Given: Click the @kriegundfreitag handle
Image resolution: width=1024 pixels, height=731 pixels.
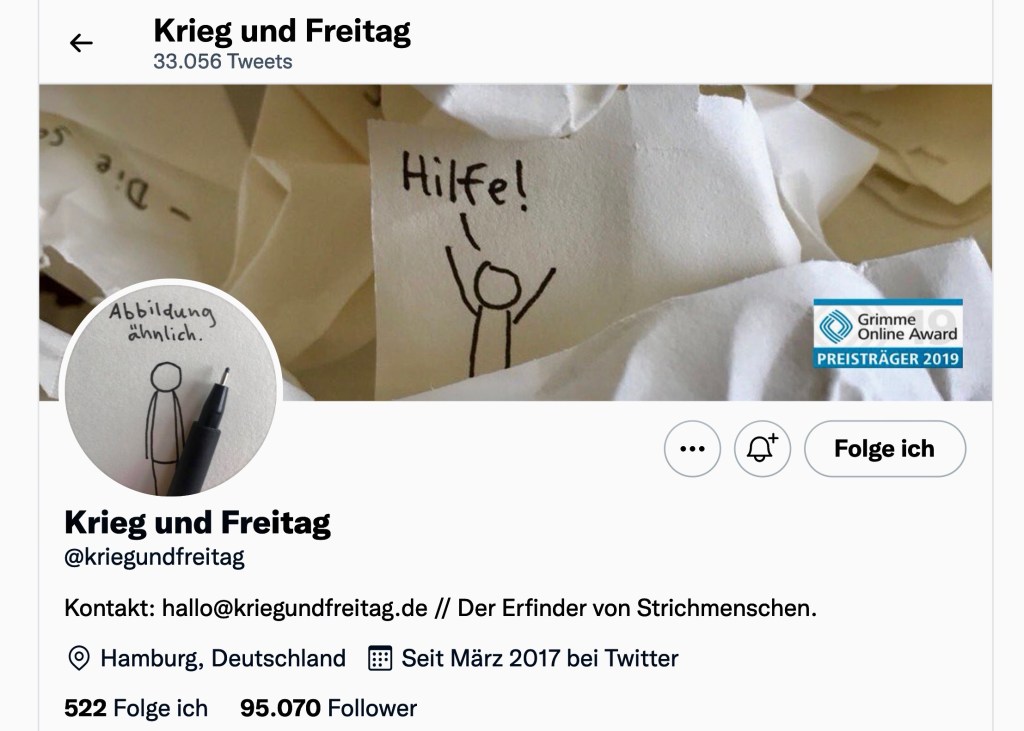Looking at the screenshot, I should click(154, 558).
